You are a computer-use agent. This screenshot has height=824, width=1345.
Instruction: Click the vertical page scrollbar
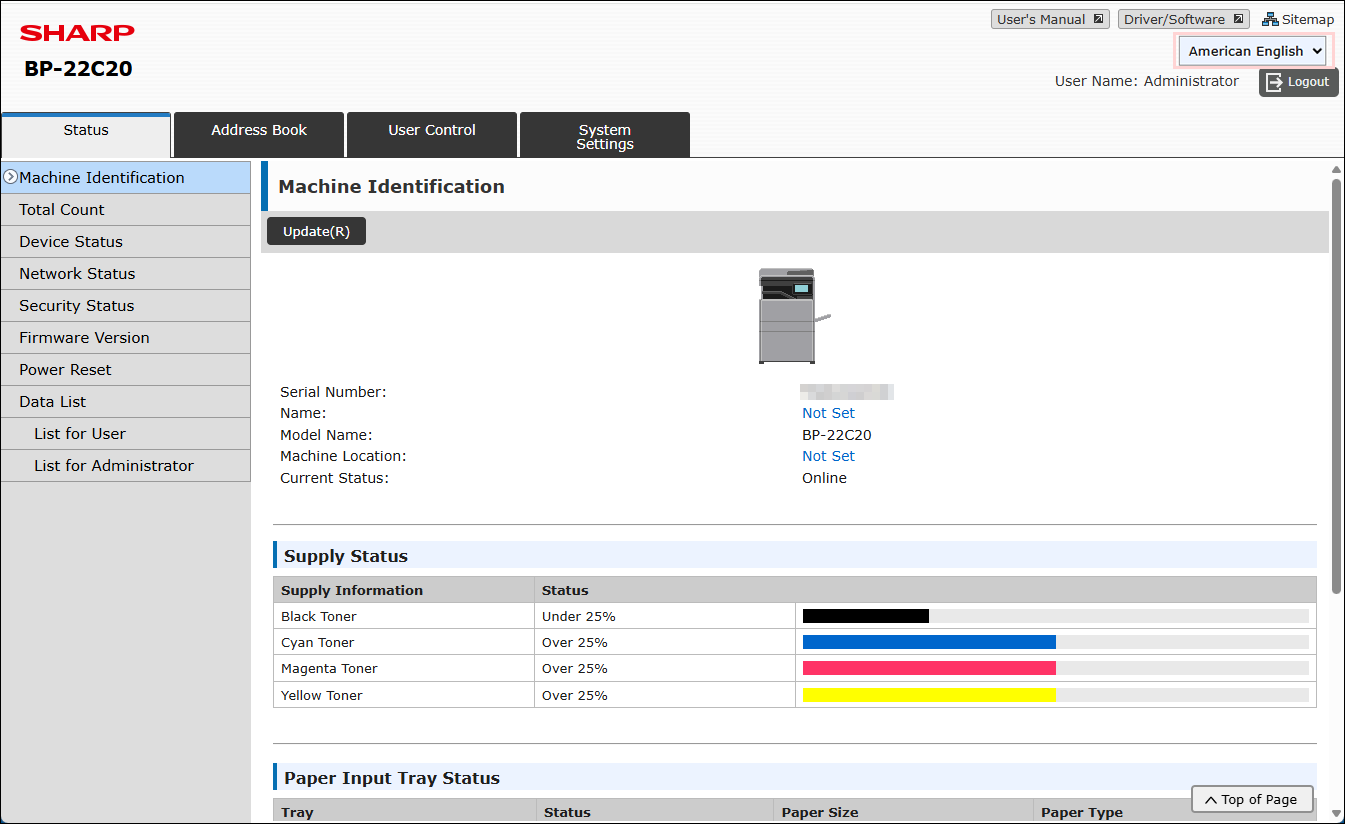(x=1336, y=385)
